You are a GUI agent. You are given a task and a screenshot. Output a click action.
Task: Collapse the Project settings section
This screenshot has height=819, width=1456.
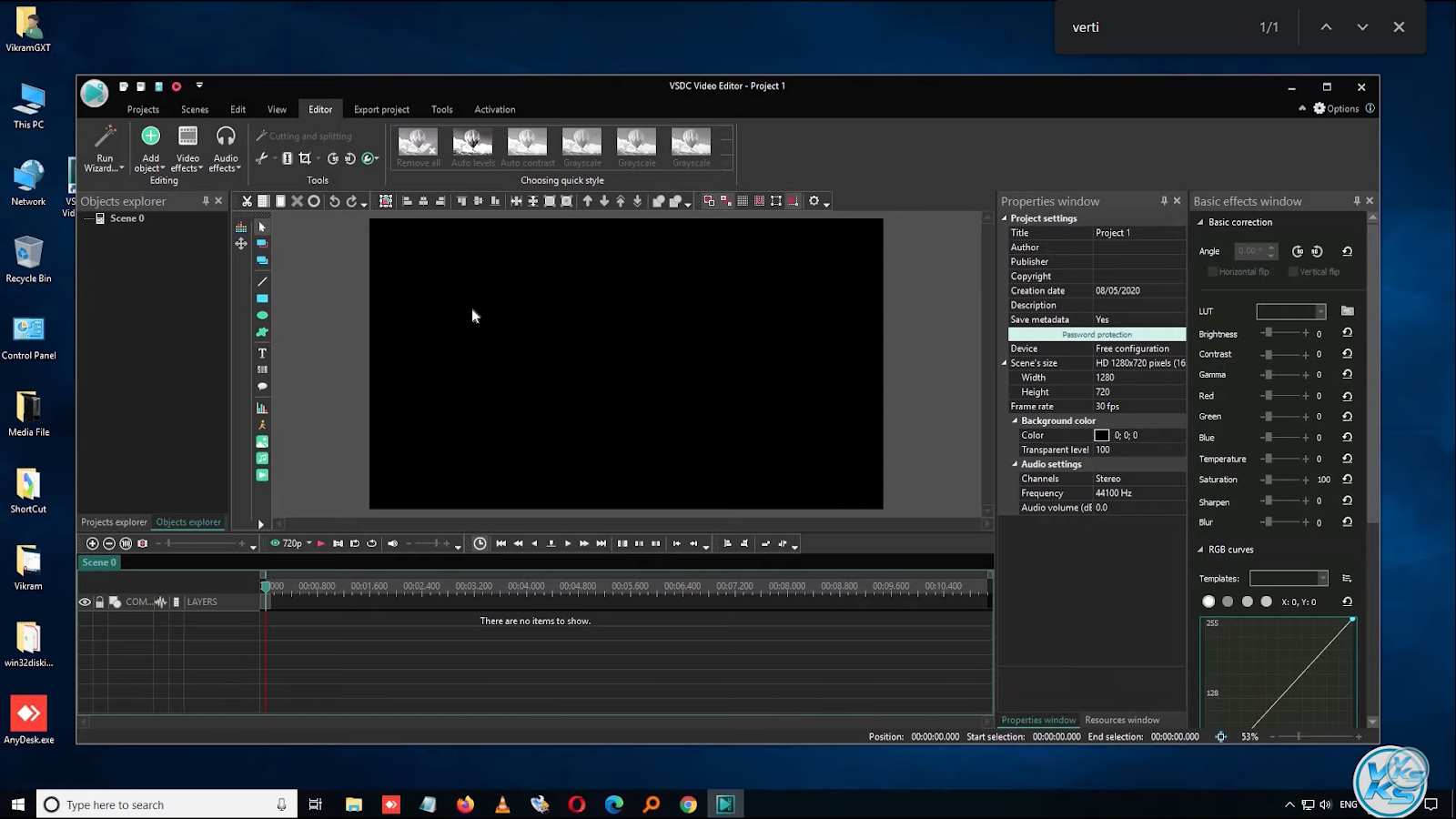pyautogui.click(x=1005, y=218)
